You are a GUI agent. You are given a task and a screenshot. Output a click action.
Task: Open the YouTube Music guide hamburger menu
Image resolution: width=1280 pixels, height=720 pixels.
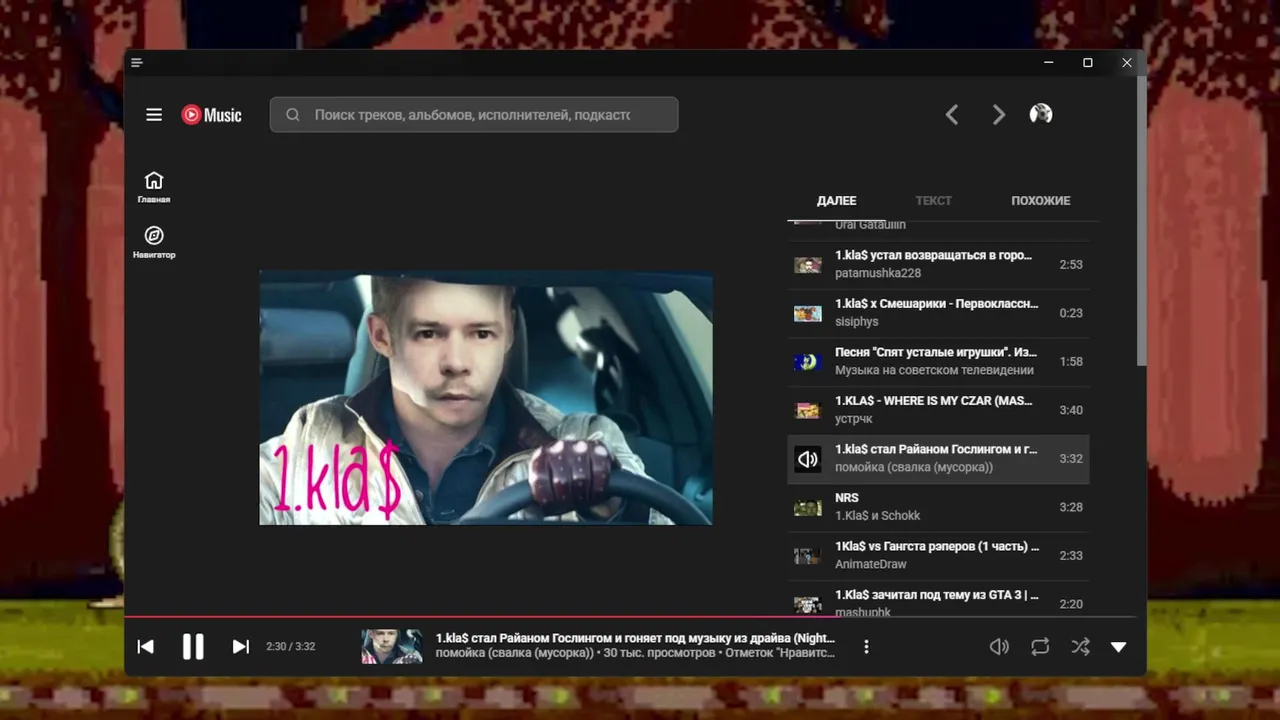coord(154,115)
